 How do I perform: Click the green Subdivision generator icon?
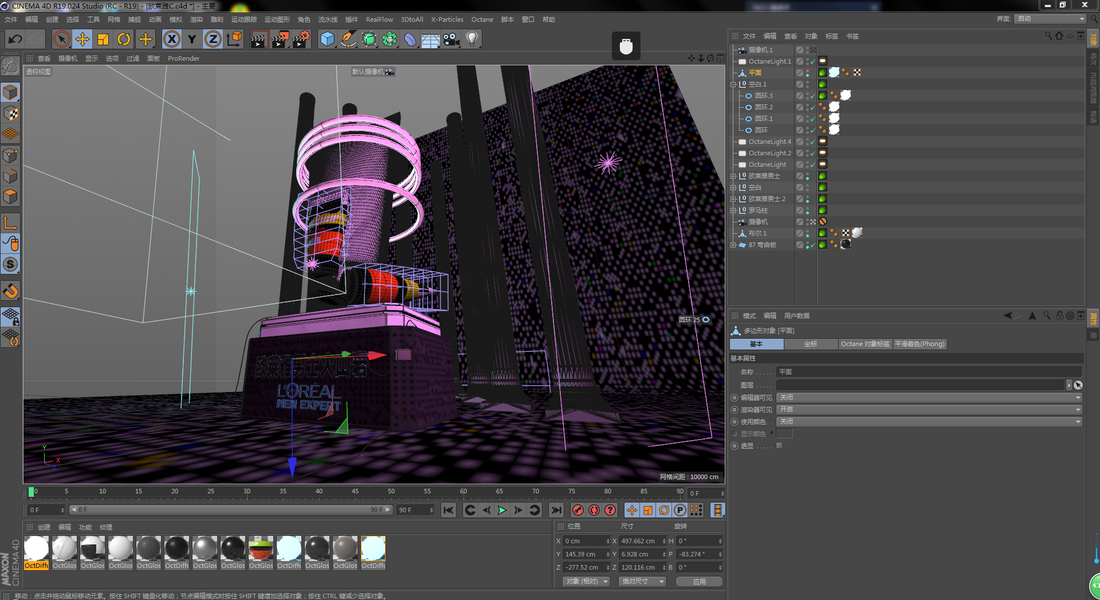[369, 39]
